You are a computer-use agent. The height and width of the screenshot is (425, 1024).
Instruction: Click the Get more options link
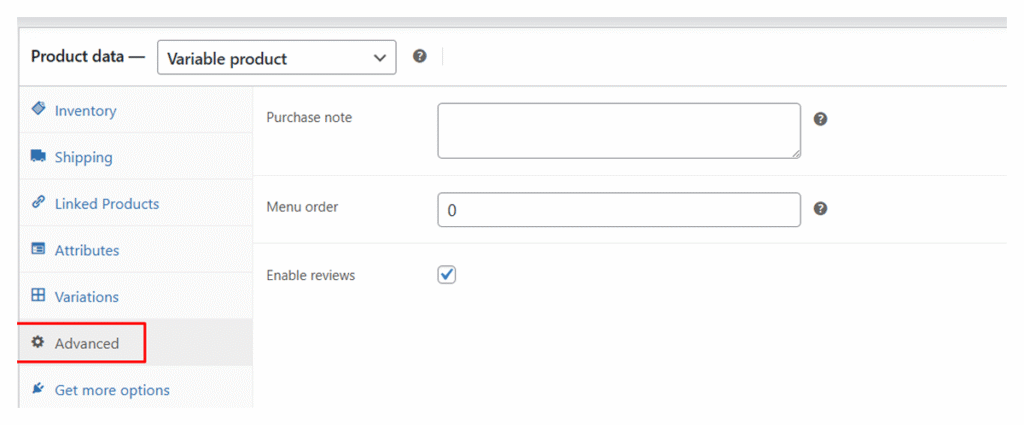112,390
